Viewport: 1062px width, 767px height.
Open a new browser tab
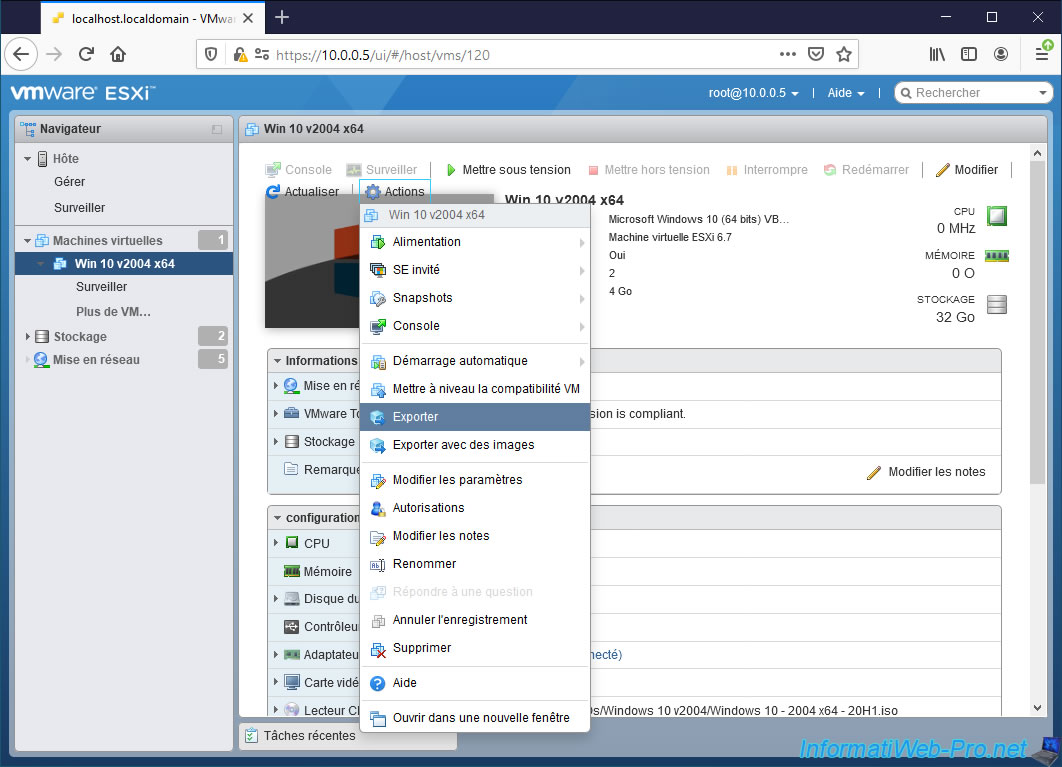[x=282, y=18]
